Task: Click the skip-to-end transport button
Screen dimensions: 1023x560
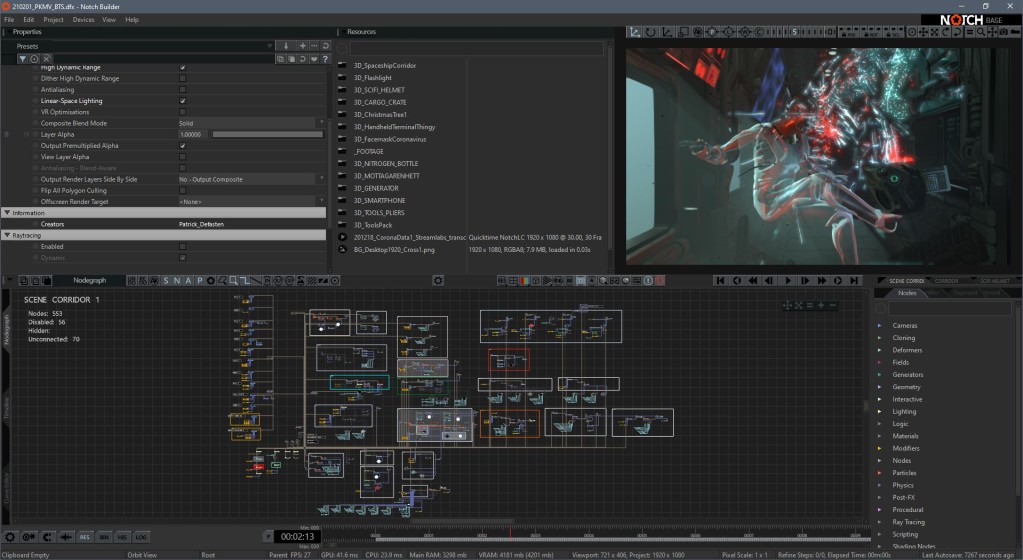Action: point(855,281)
